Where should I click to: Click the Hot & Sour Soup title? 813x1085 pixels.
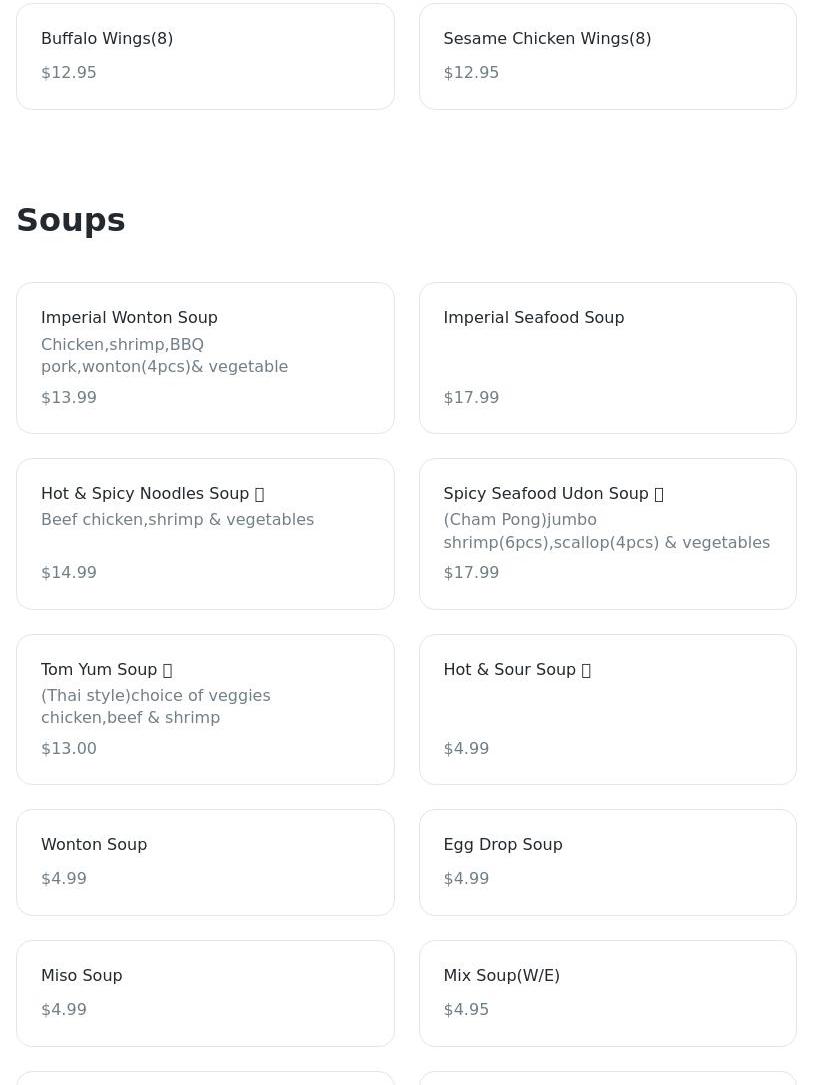509,670
